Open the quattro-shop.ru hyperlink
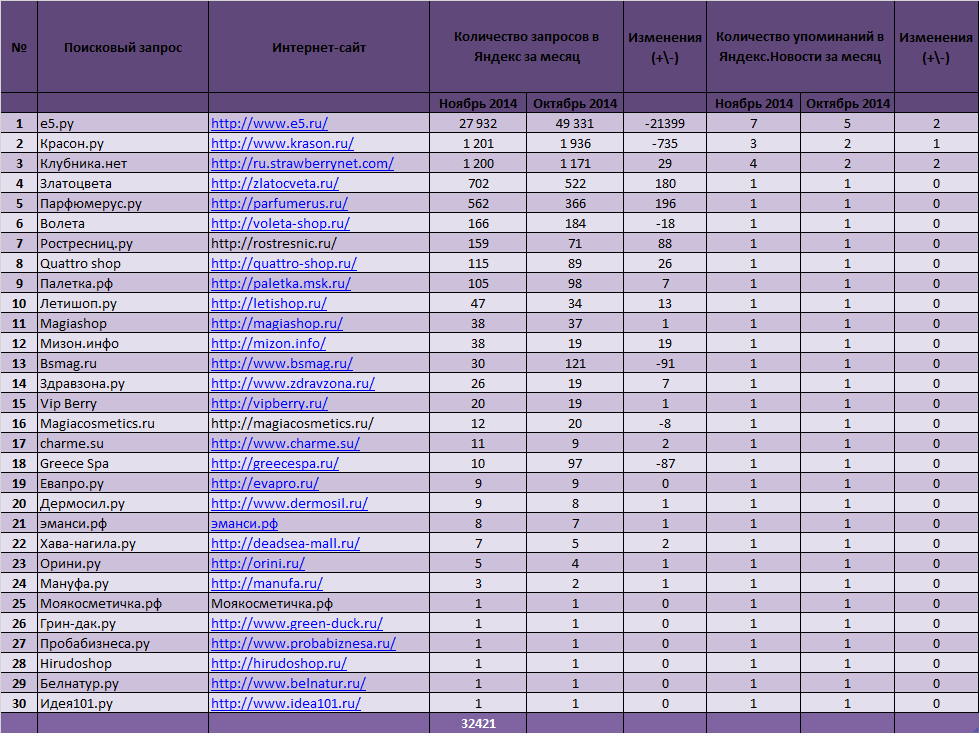This screenshot has width=979, height=733. point(283,263)
